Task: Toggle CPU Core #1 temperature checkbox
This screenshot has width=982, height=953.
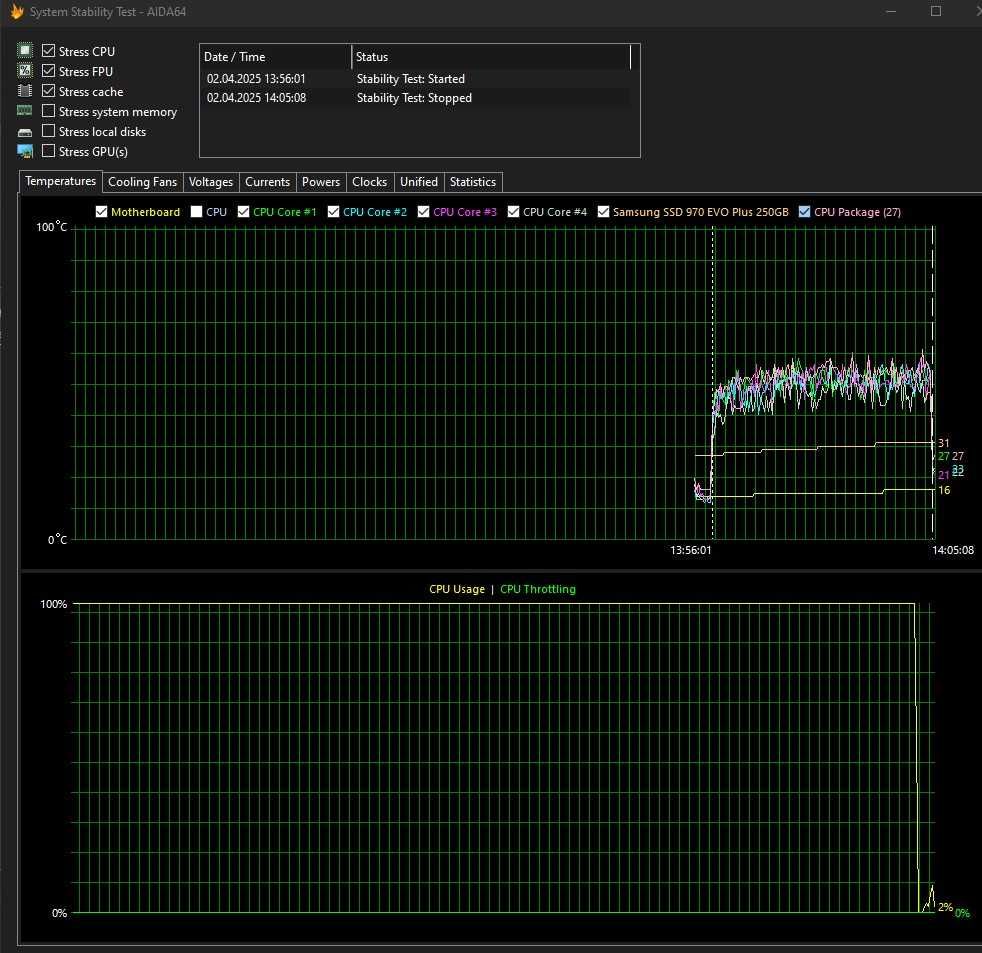Action: (x=243, y=212)
